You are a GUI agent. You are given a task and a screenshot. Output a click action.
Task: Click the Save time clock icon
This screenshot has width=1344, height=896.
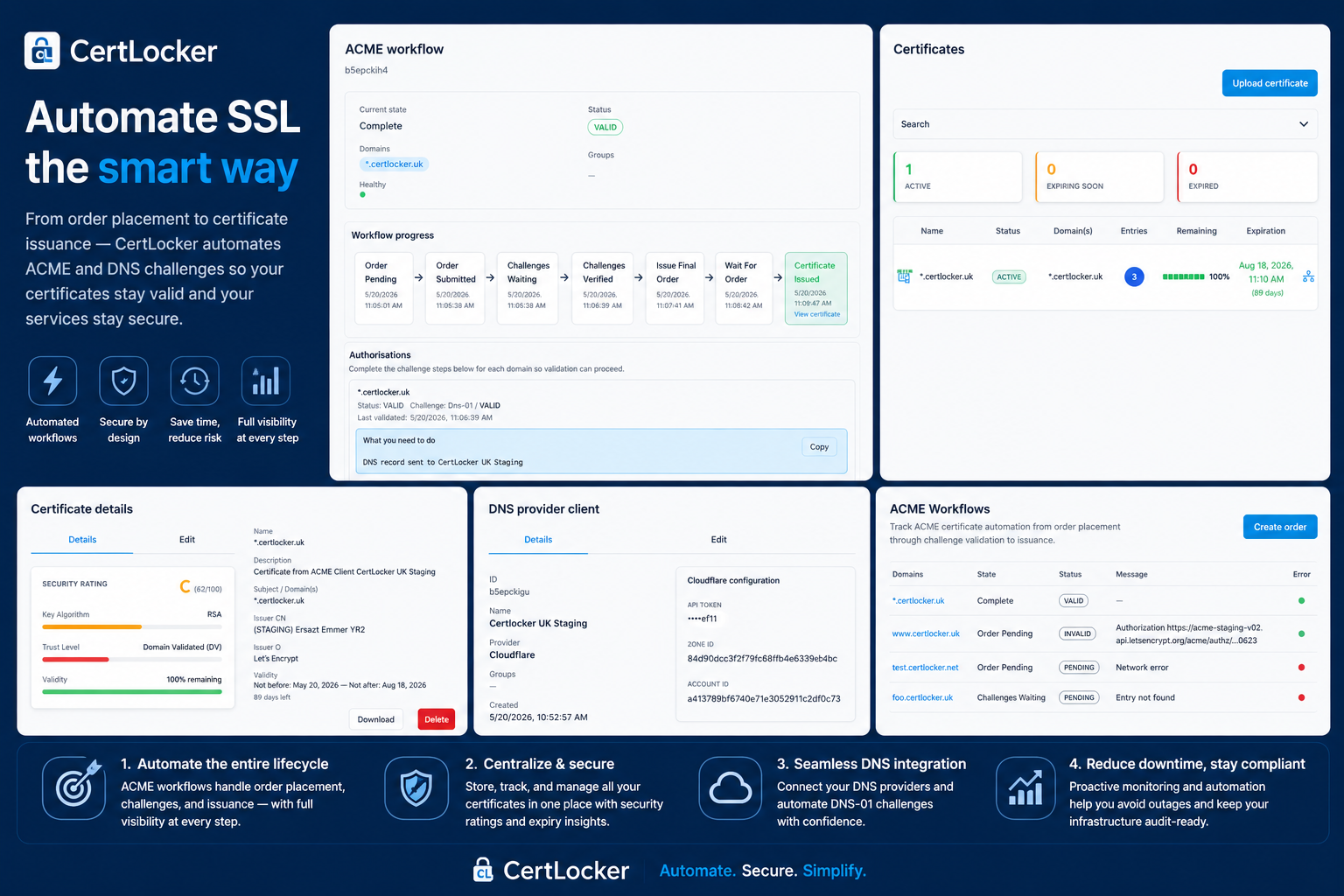[x=194, y=381]
